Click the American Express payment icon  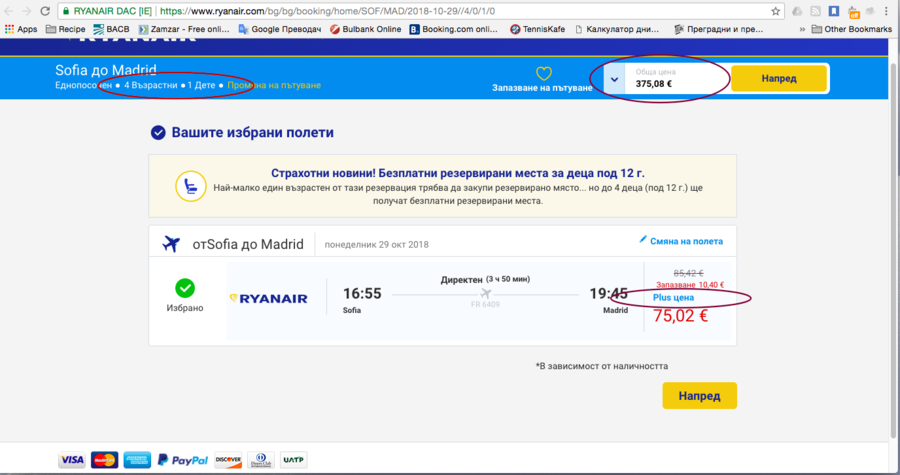pos(137,460)
